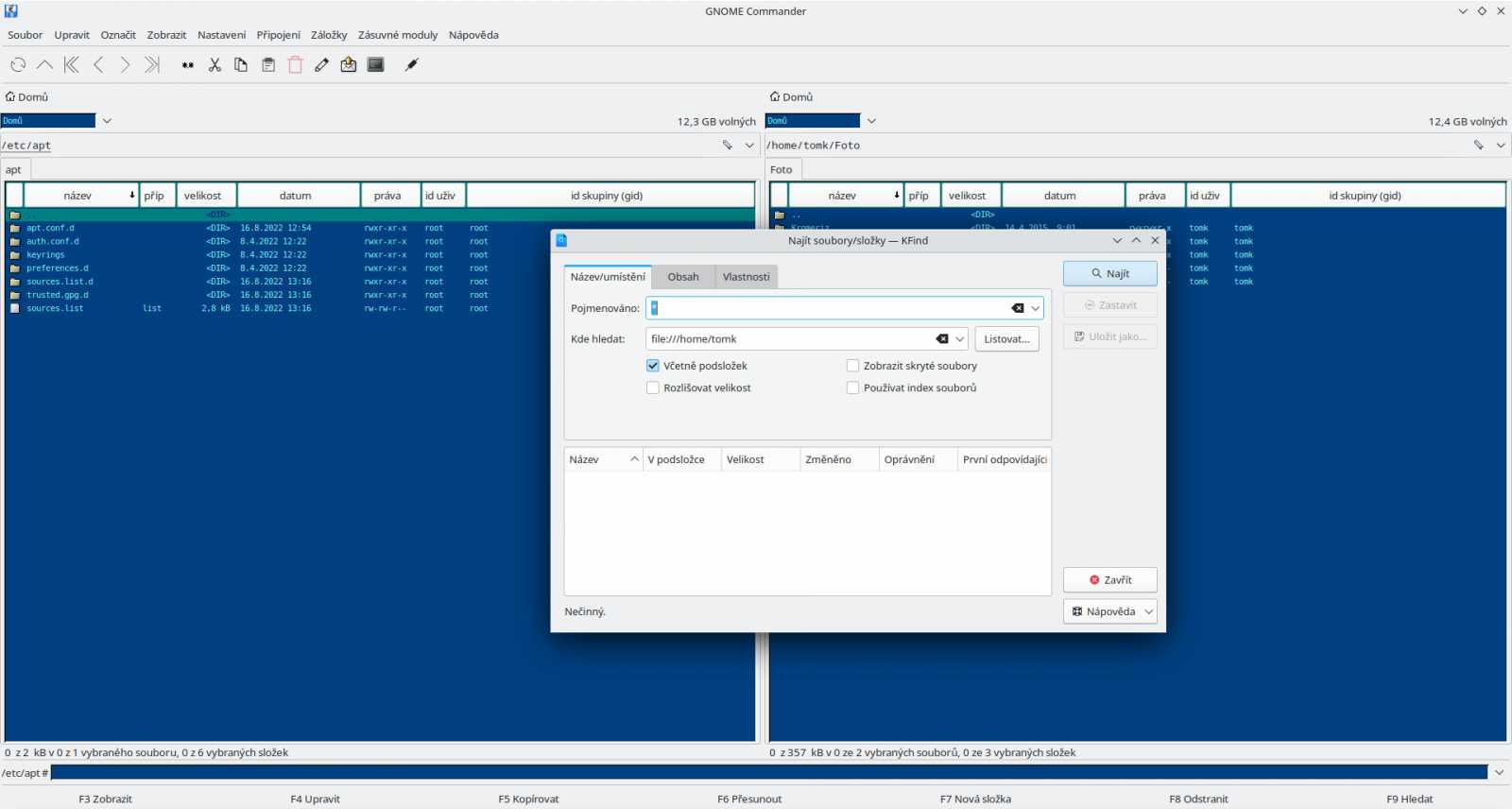Jump to the latest directory in history

pos(152,65)
